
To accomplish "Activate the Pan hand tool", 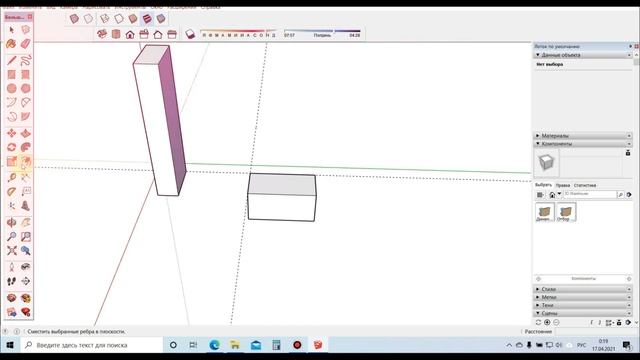I will pyautogui.click(x=26, y=223).
